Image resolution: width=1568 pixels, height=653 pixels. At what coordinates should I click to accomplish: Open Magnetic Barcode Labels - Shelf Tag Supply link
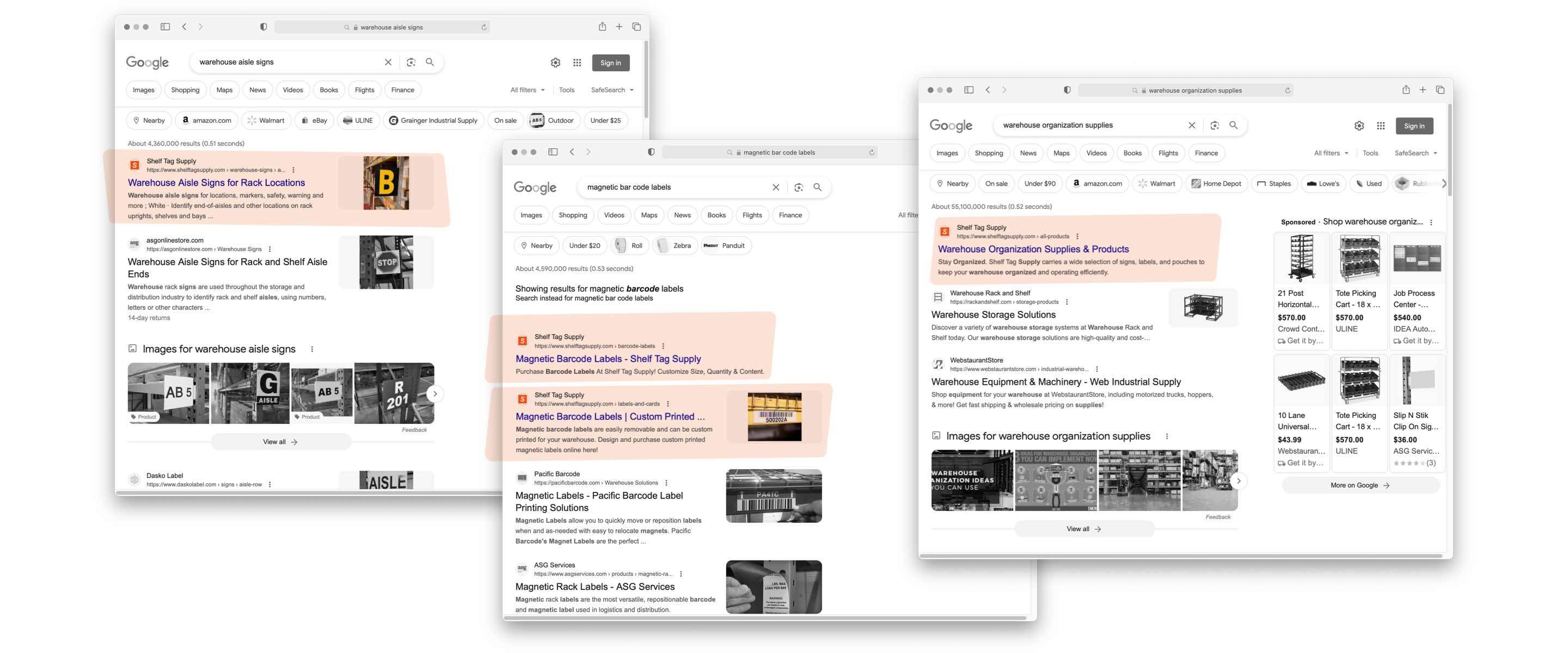point(608,359)
